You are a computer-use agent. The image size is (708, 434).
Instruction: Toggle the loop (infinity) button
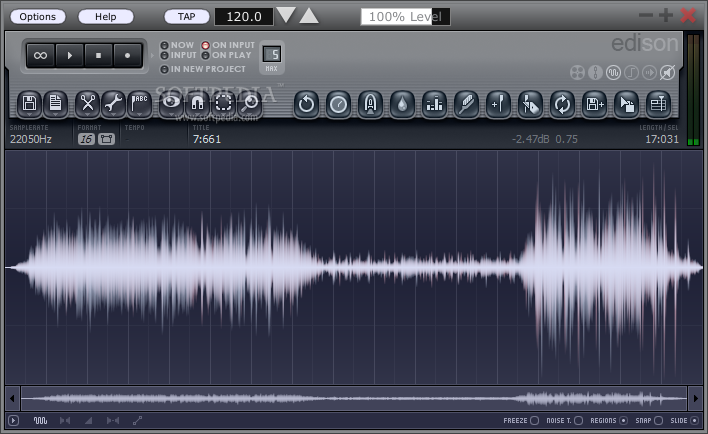[40, 56]
